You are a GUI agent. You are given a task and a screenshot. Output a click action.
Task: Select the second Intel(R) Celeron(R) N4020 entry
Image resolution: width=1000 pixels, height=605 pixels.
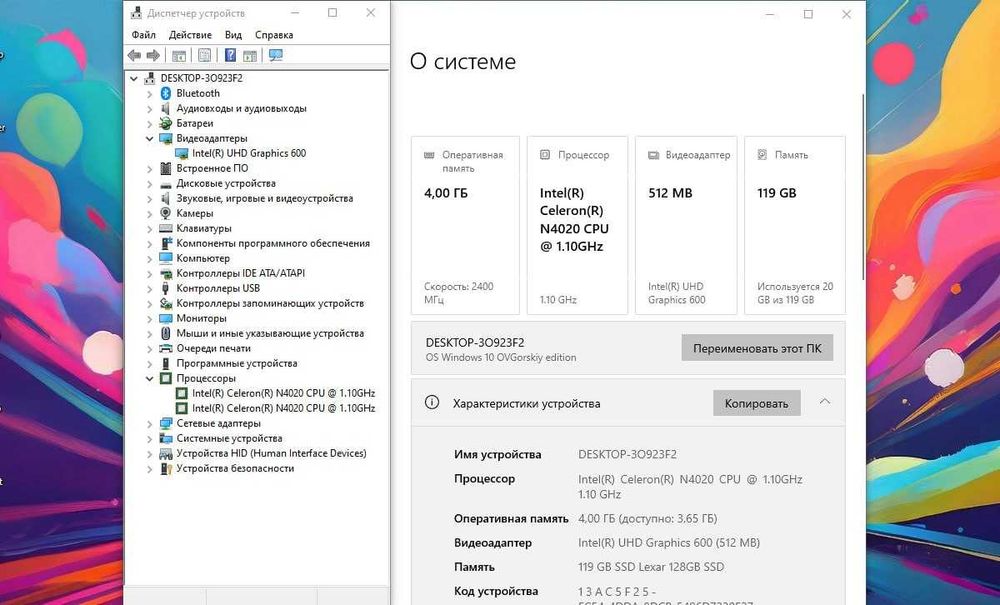(x=283, y=408)
